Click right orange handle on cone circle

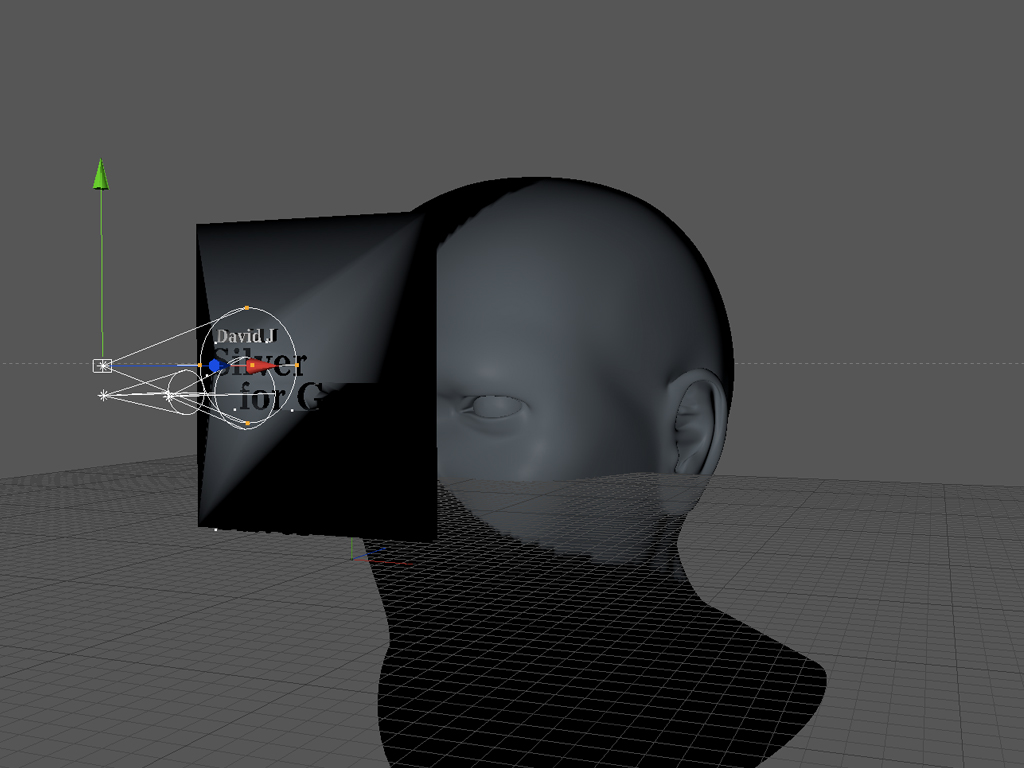coord(296,366)
